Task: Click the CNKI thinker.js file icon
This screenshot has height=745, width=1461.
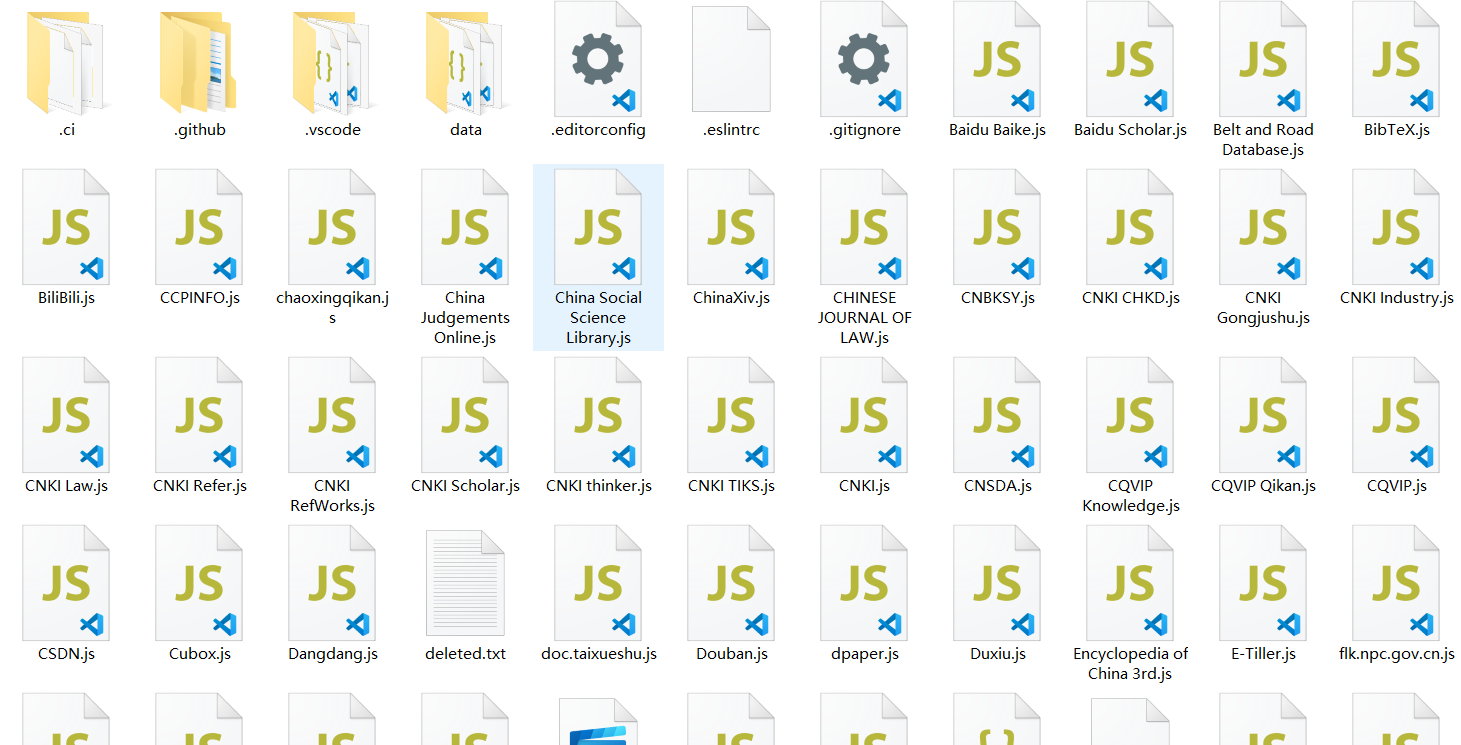Action: pos(598,414)
